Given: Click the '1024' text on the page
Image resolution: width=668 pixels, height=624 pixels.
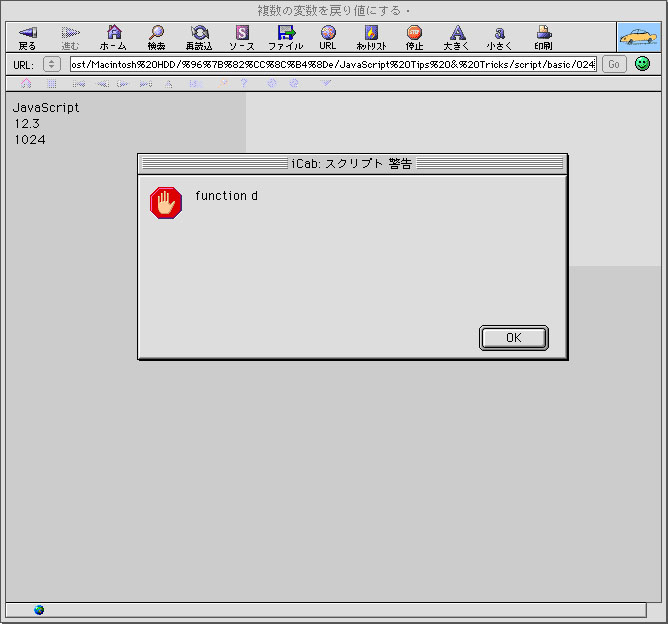Looking at the screenshot, I should 30,140.
